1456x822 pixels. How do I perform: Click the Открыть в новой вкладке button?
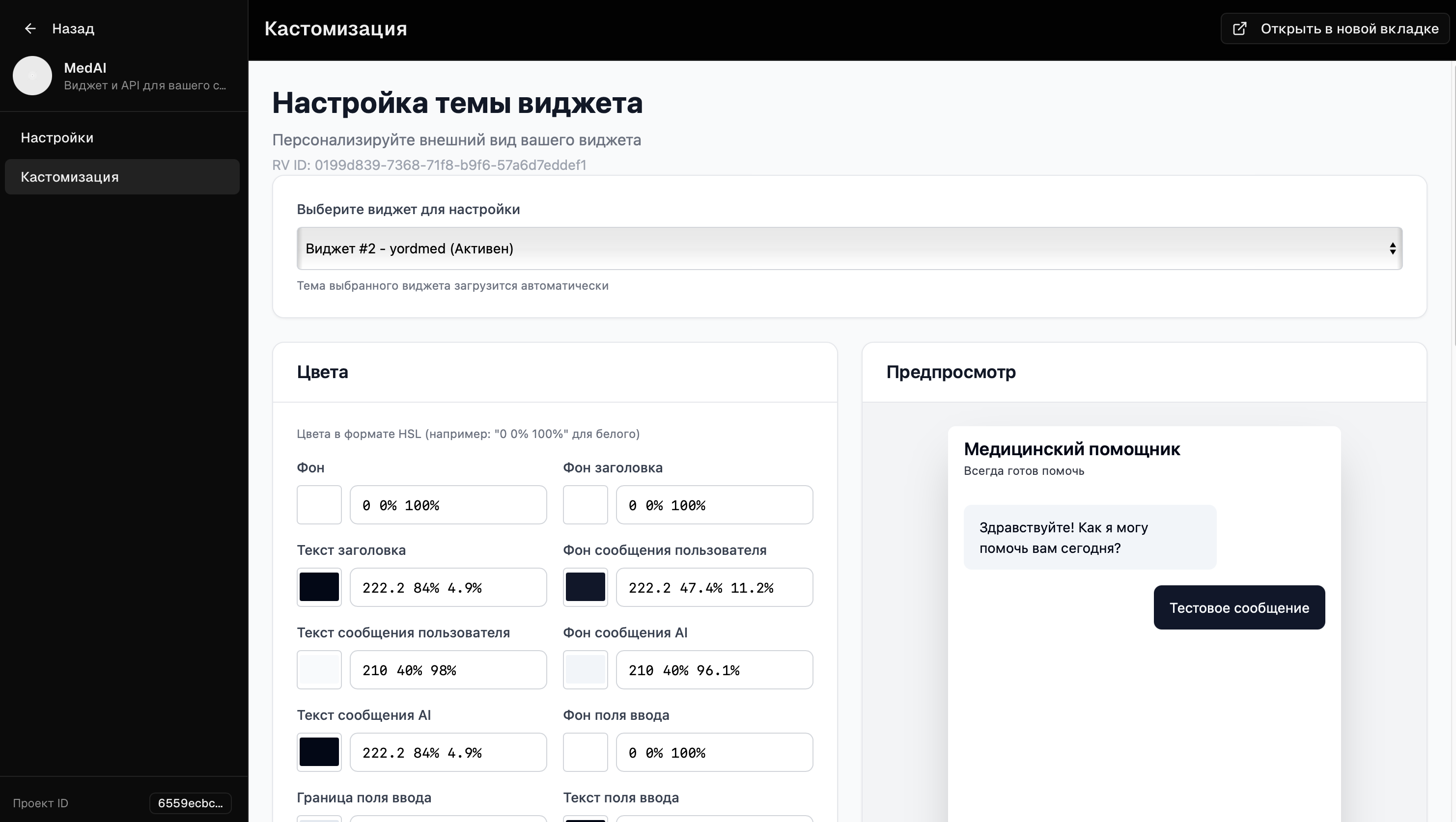[x=1334, y=28]
